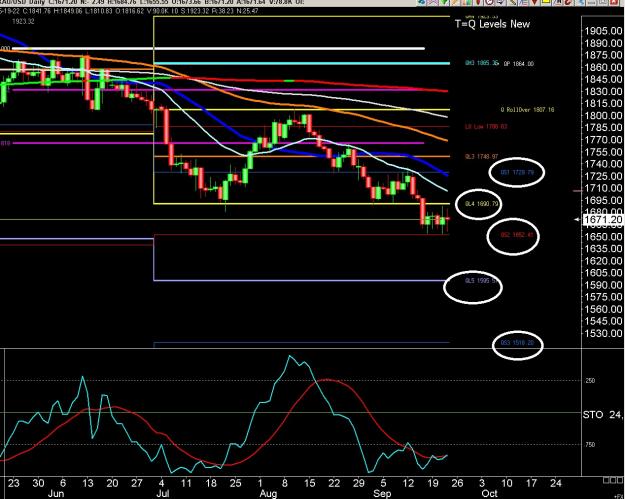Click date '27' on the time axis
Image resolution: width=625 pixels, height=499 pixels.
coord(137,483)
